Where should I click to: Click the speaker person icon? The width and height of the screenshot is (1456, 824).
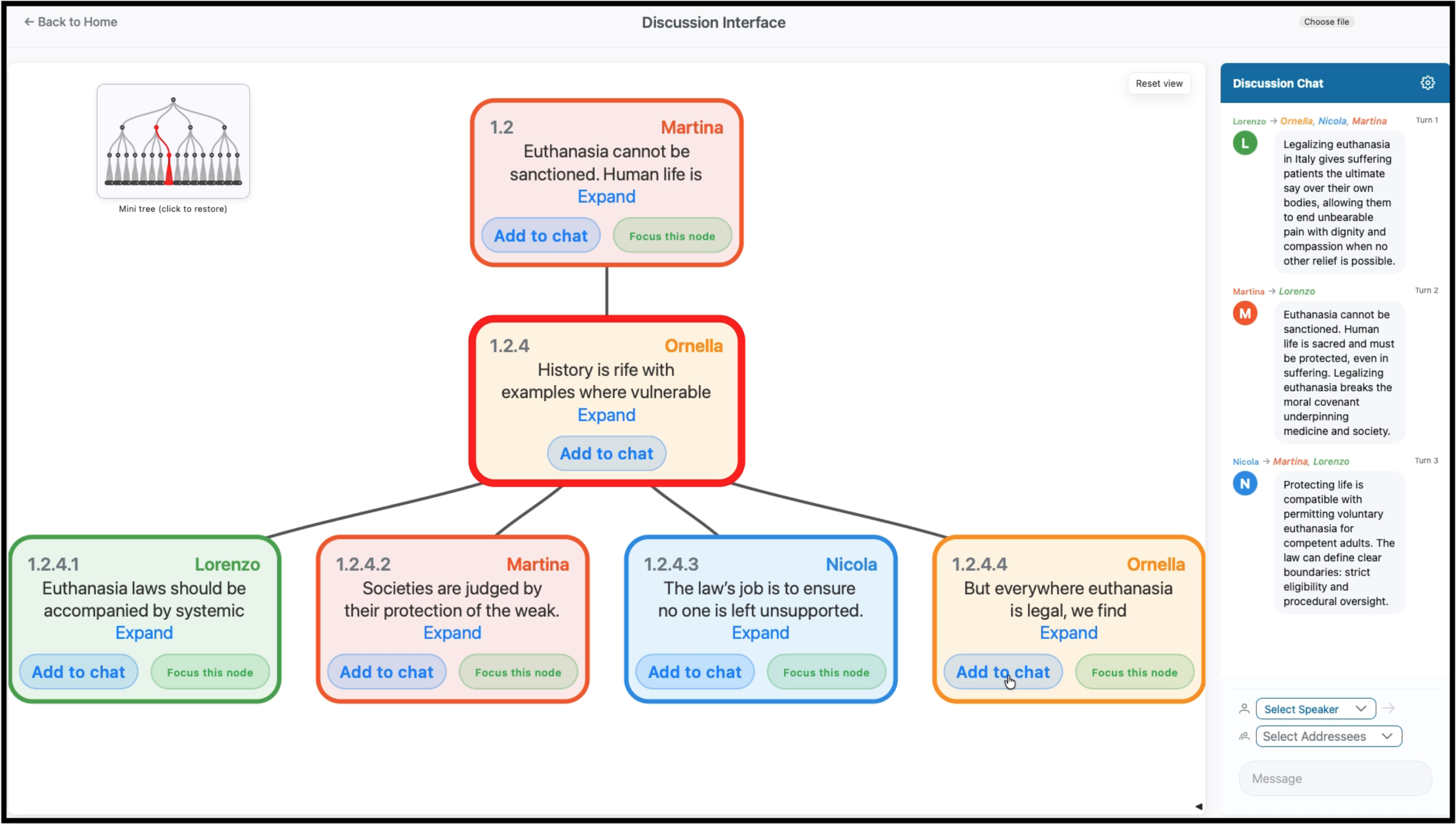(1244, 708)
